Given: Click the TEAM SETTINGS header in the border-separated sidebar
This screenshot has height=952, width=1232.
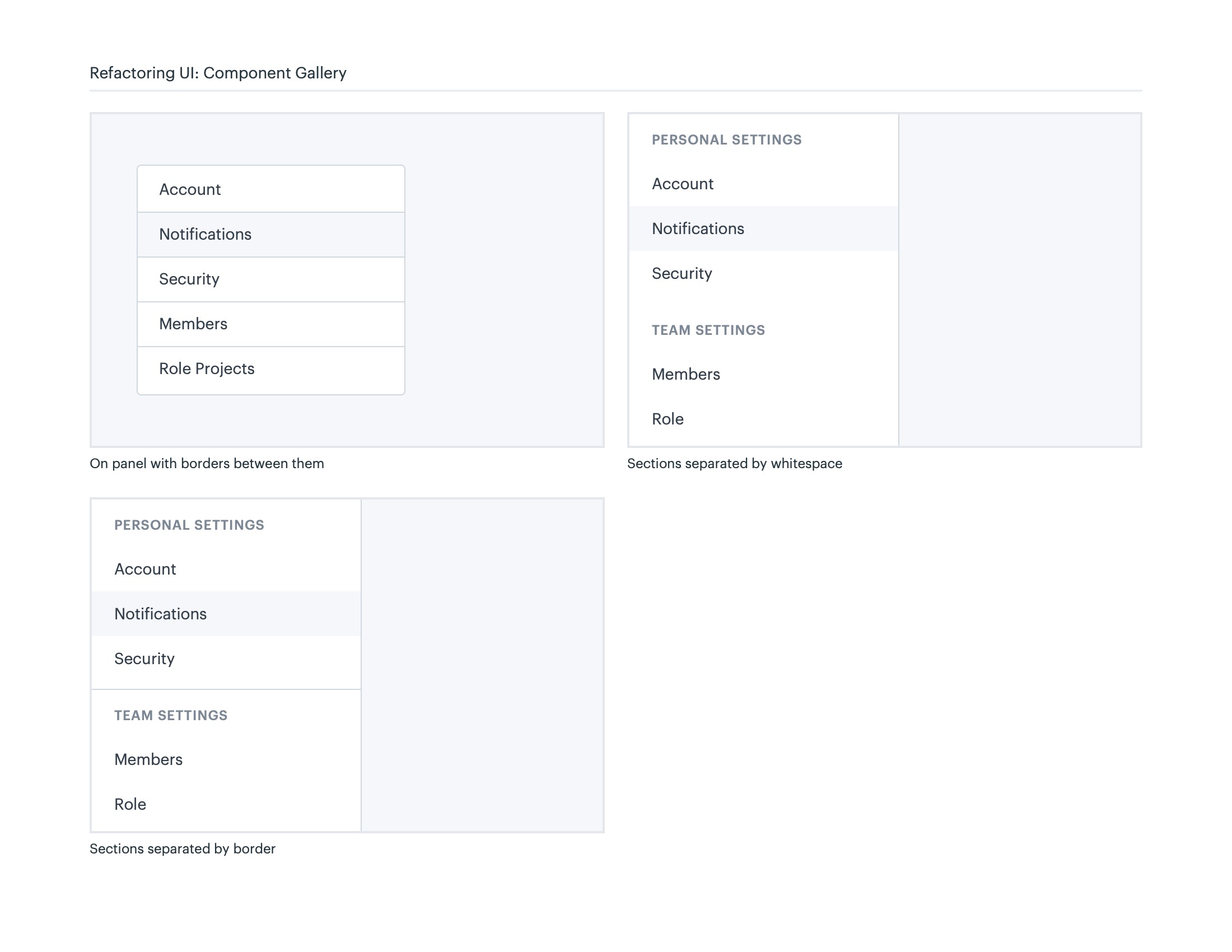Looking at the screenshot, I should (x=171, y=715).
